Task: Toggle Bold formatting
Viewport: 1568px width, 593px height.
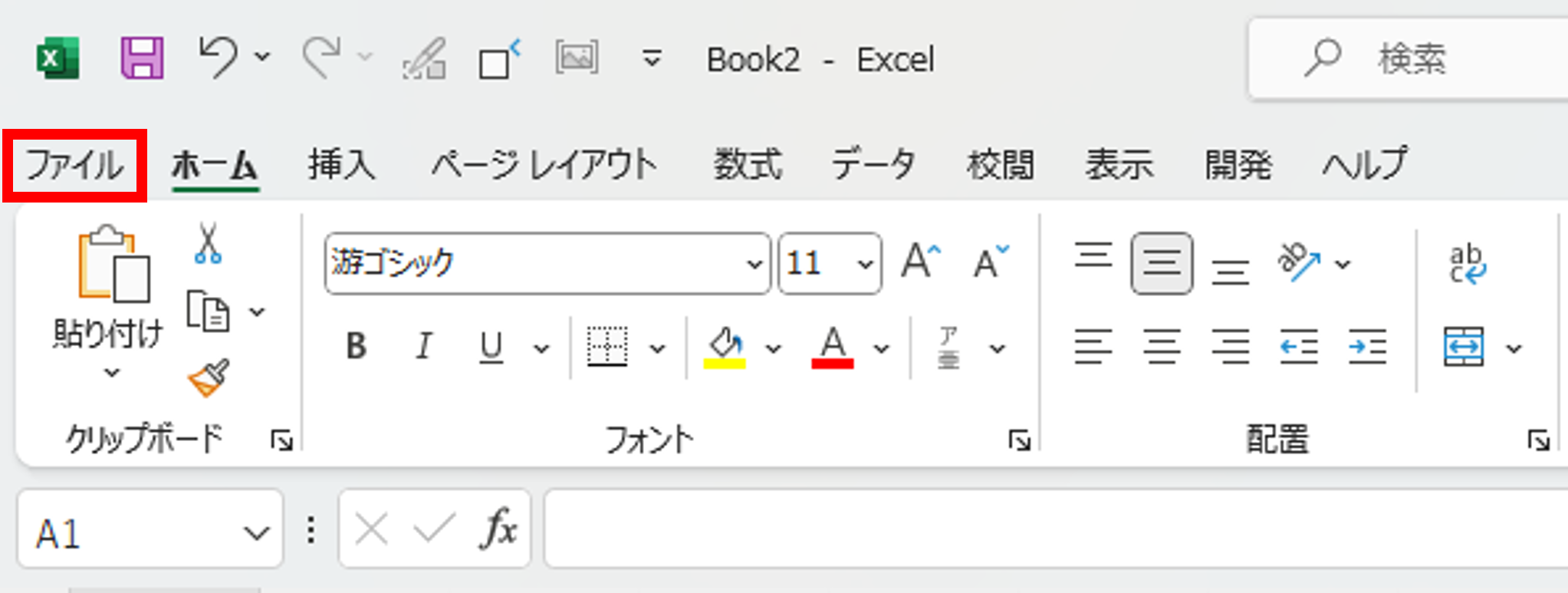Action: point(356,347)
